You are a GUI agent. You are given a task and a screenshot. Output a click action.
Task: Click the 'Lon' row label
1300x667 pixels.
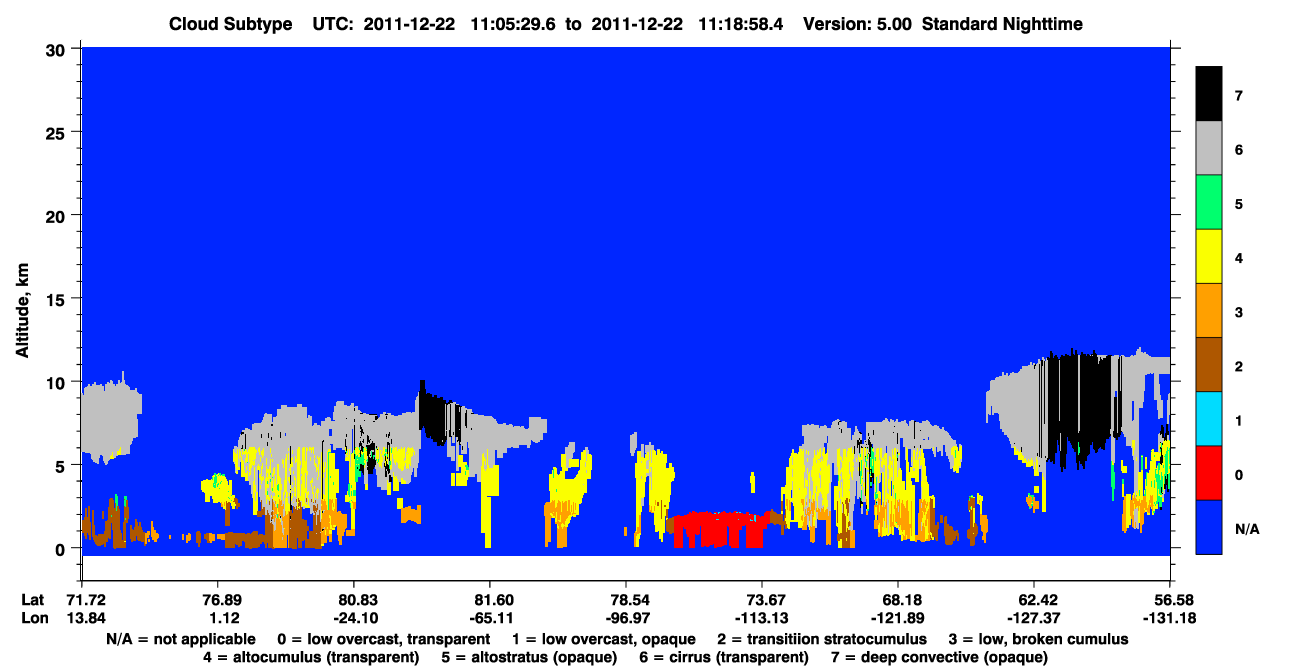33,619
